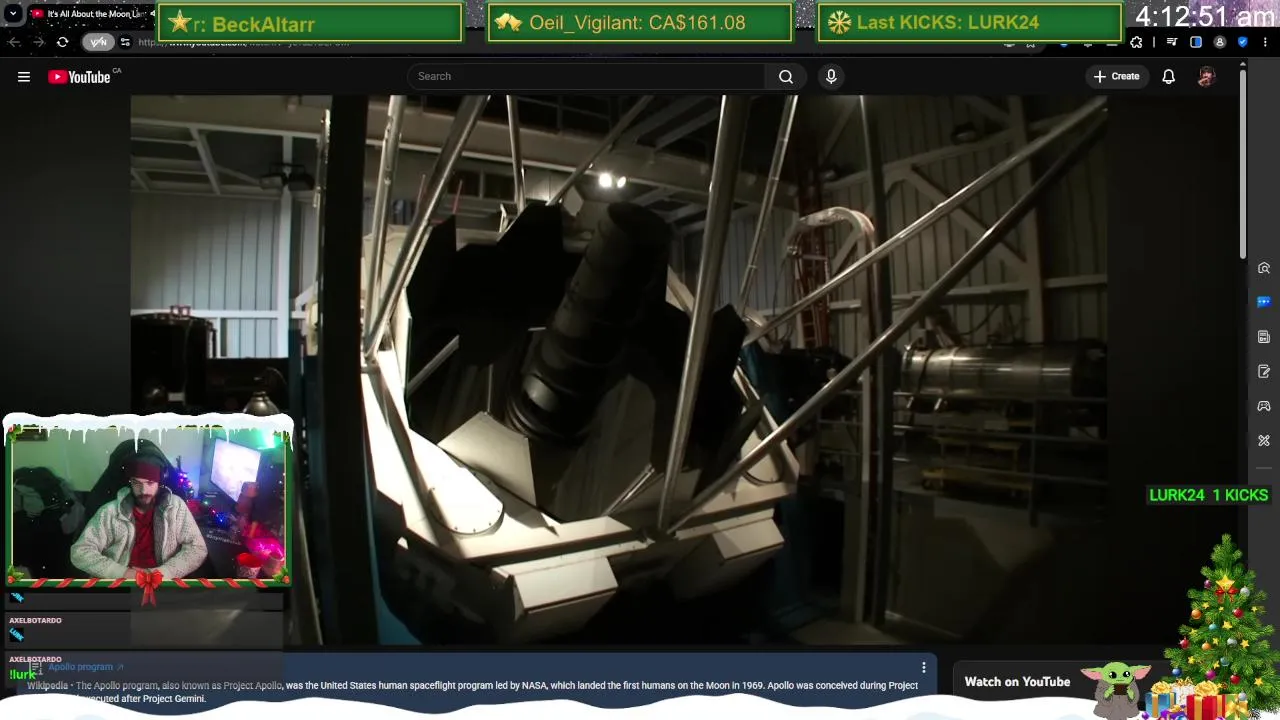Open the browser extensions puzzle icon
The height and width of the screenshot is (720, 1280).
click(1136, 42)
